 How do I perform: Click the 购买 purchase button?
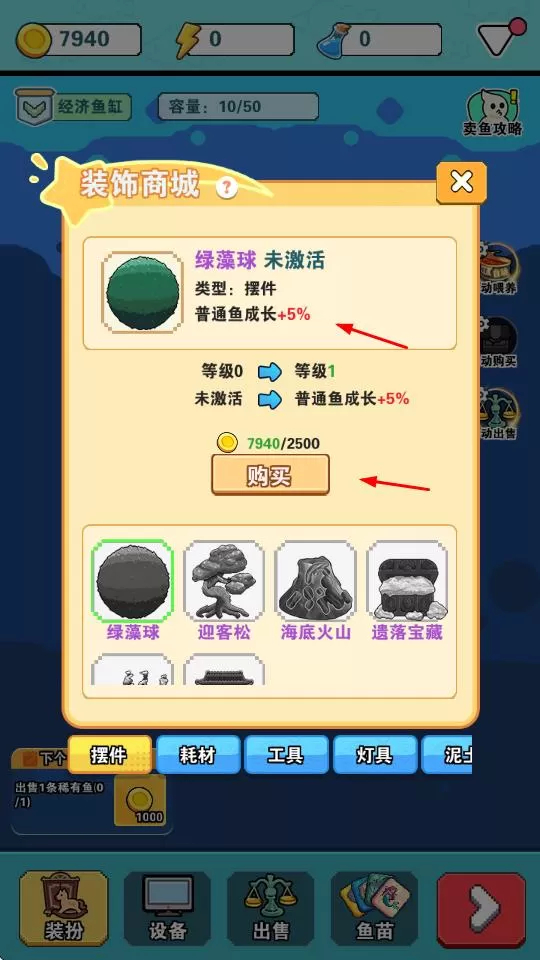(270, 474)
